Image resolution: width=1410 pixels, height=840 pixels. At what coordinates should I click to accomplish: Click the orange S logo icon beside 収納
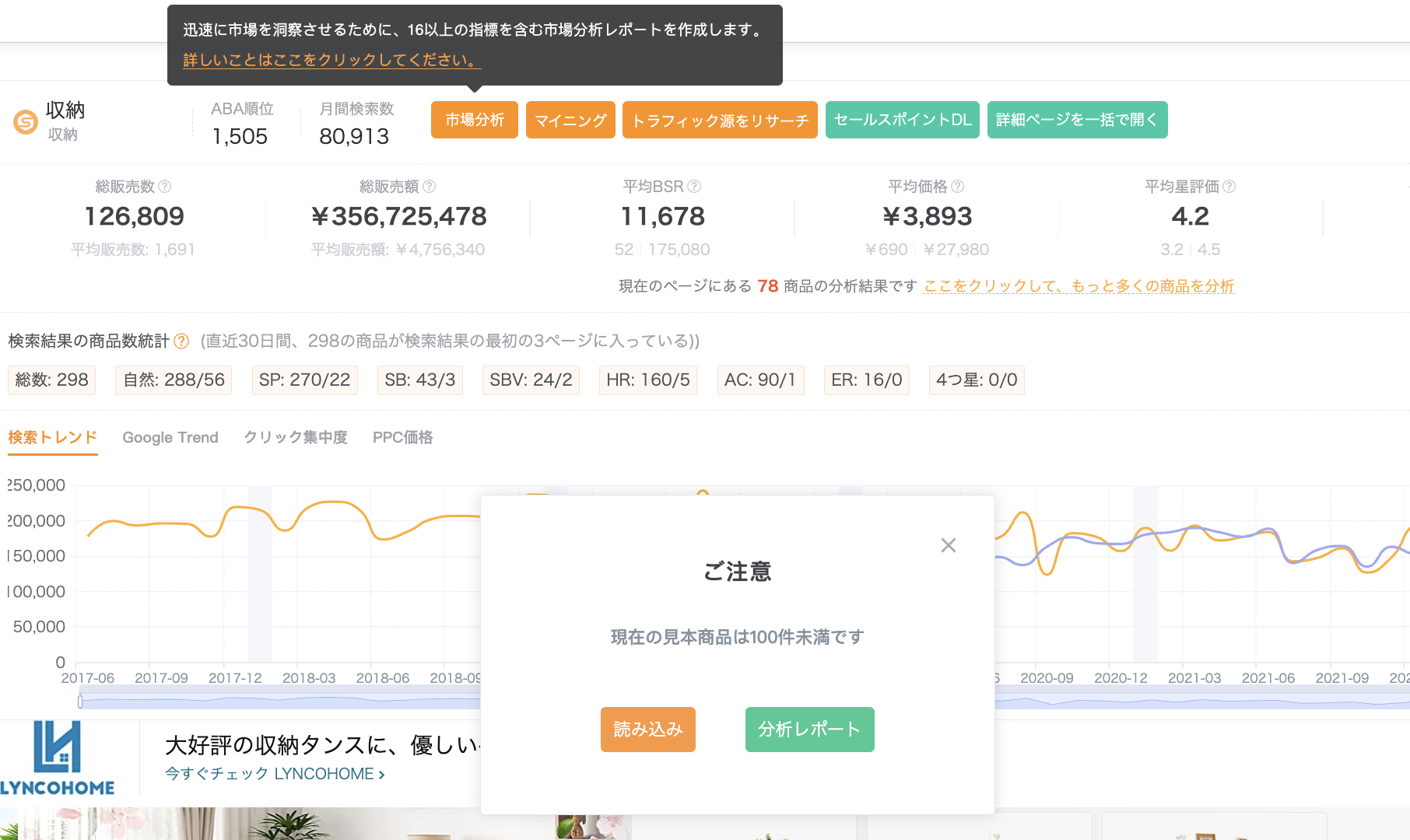point(26,122)
